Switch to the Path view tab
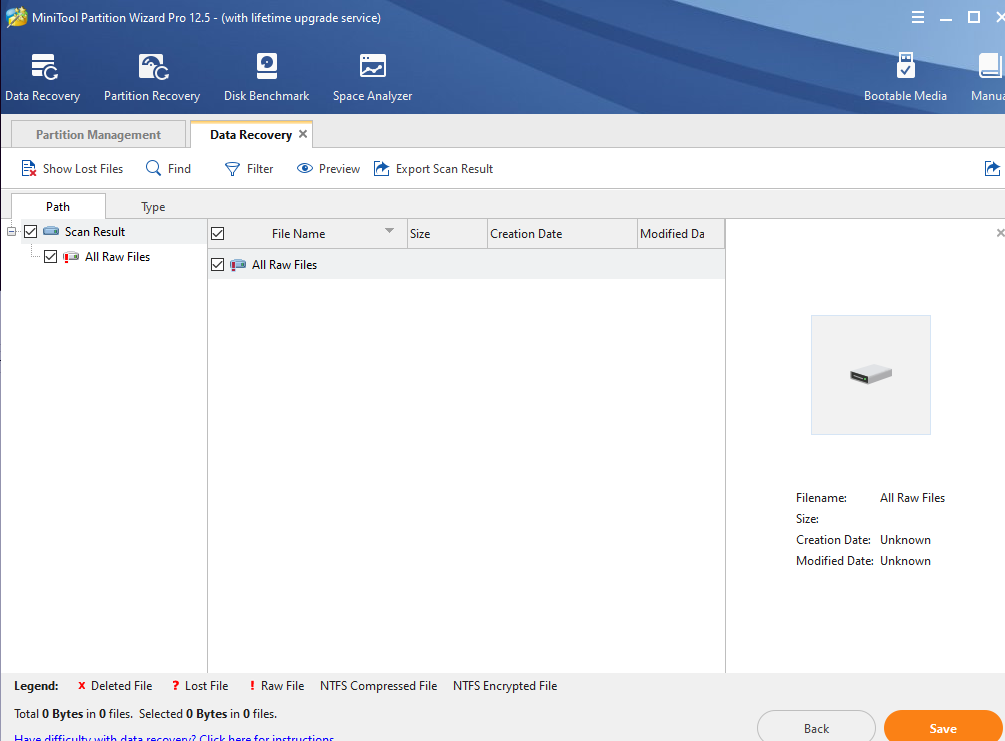The width and height of the screenshot is (1005, 741). [58, 206]
